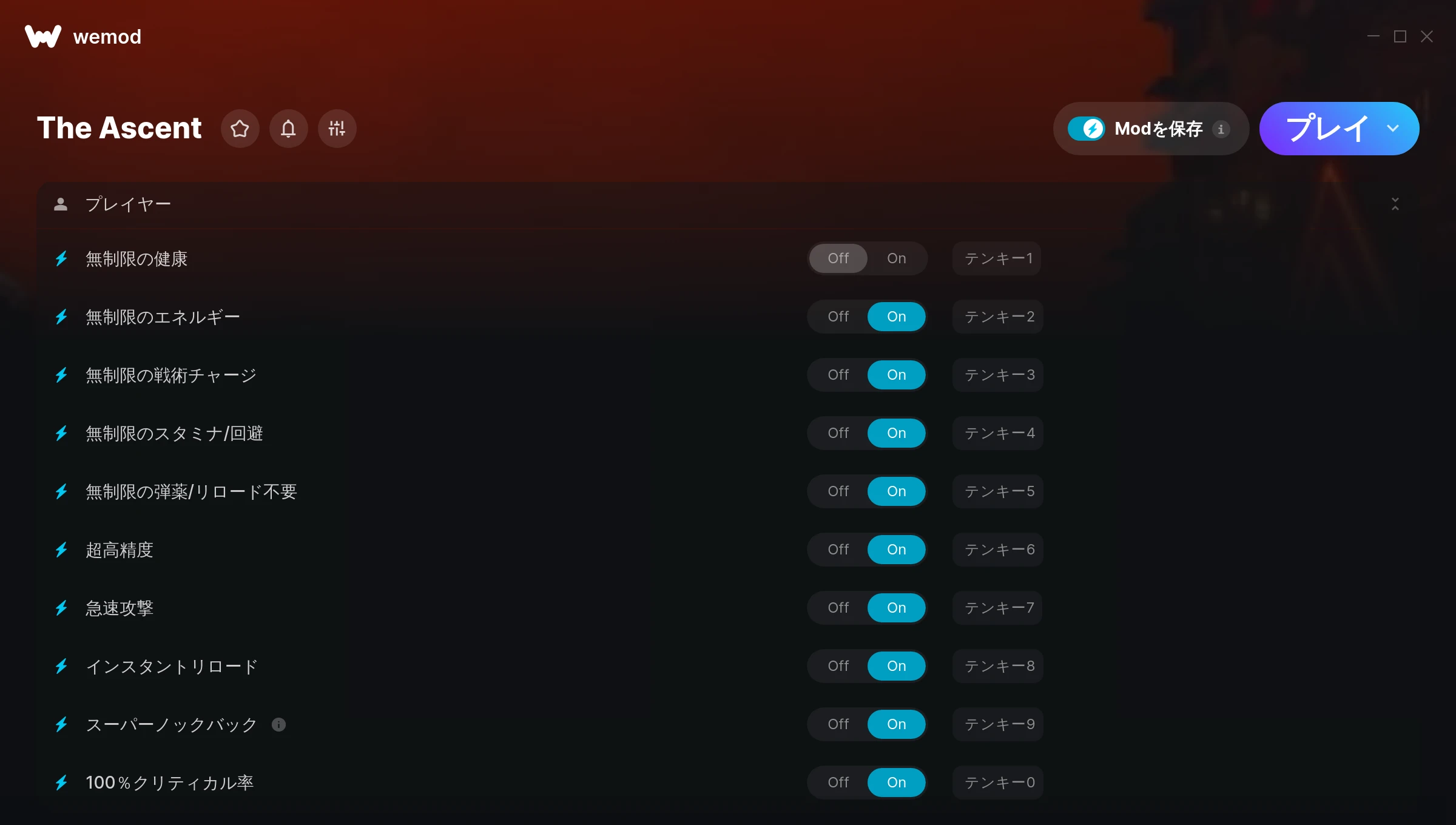Click lightning icon next to 無制限の健康
1456x825 pixels.
point(61,258)
